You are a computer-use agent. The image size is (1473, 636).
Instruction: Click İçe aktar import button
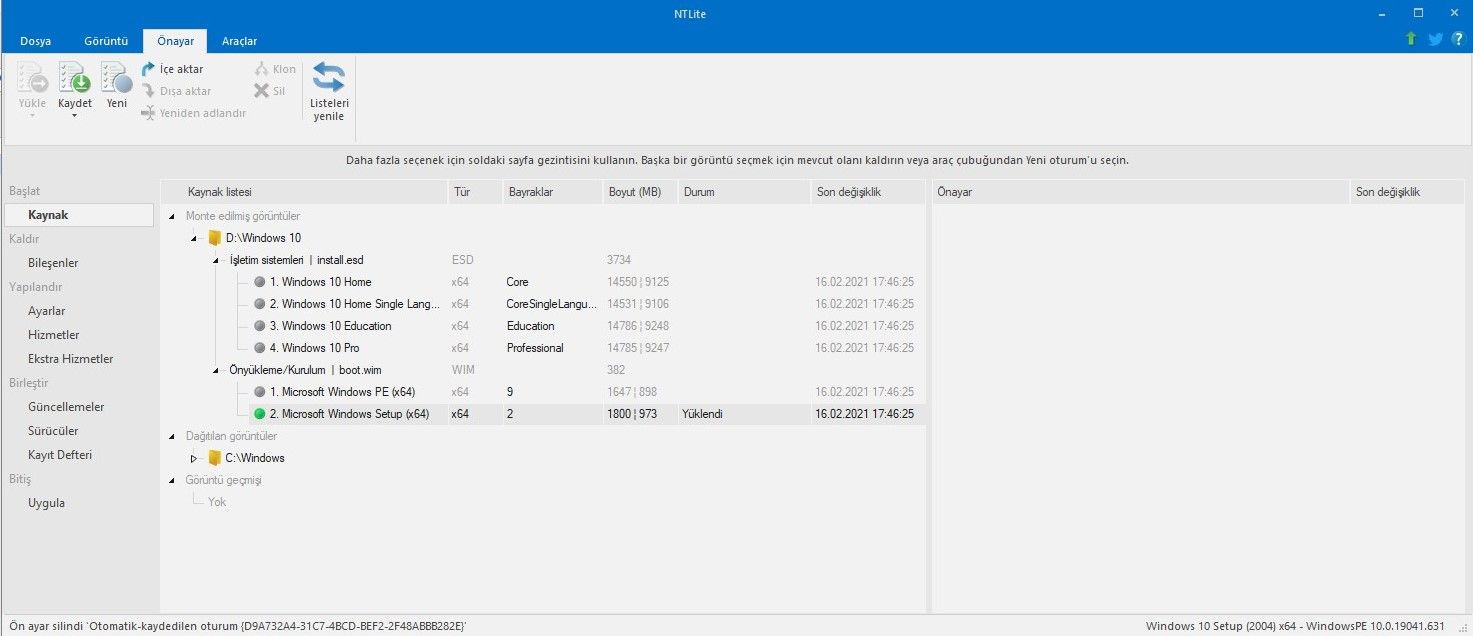click(172, 69)
